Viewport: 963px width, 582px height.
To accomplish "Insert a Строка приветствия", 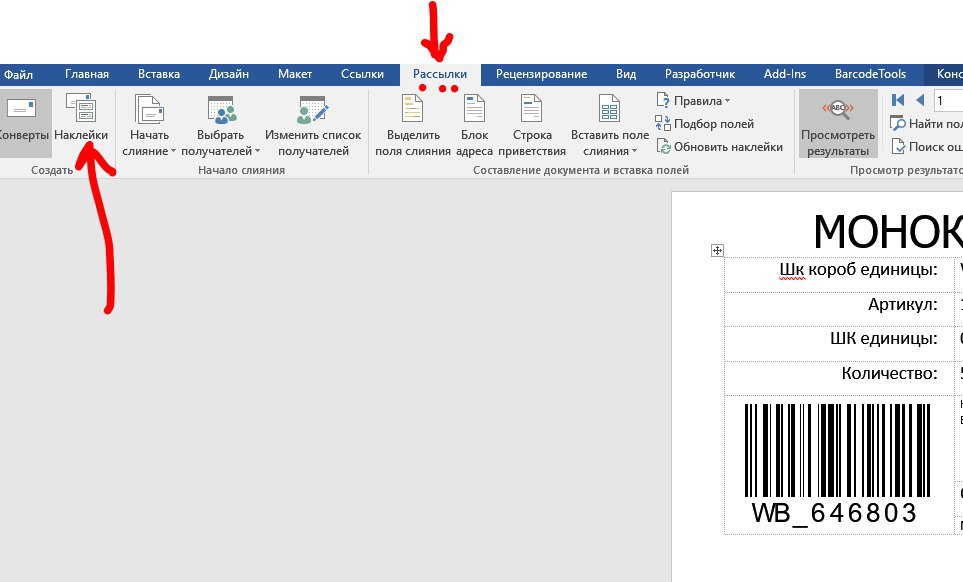I will click(x=532, y=126).
